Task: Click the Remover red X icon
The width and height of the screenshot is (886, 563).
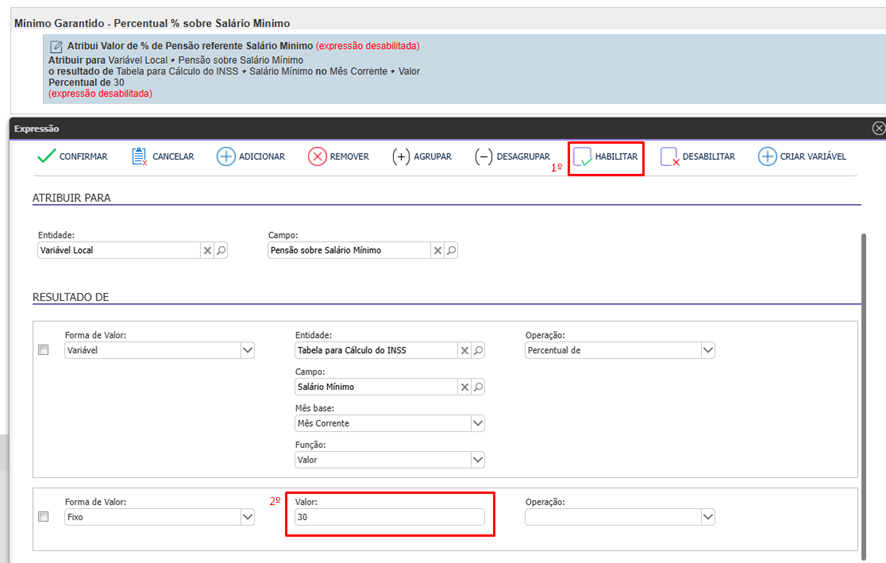Action: coord(317,157)
